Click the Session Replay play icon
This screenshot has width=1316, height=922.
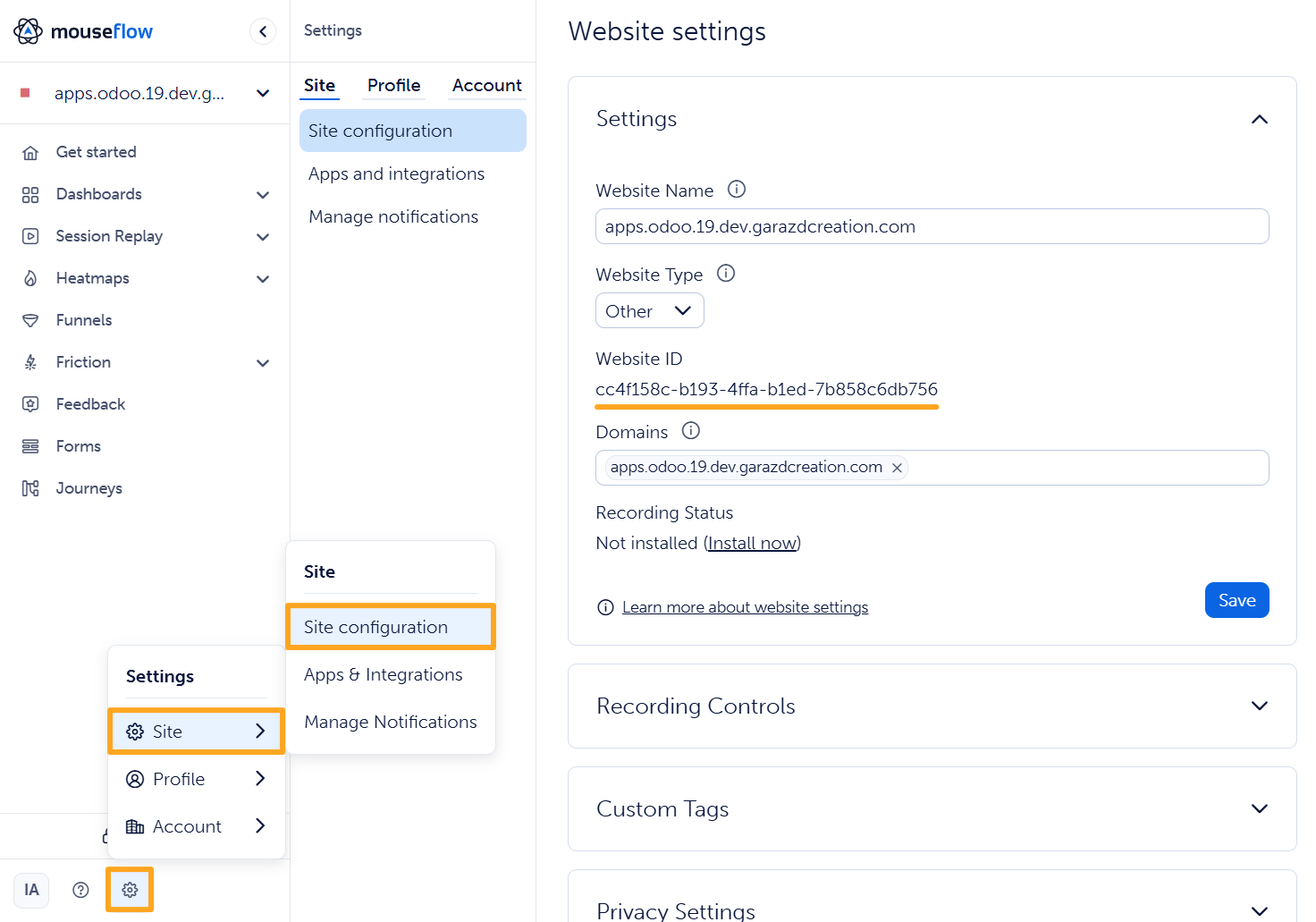[x=30, y=236]
